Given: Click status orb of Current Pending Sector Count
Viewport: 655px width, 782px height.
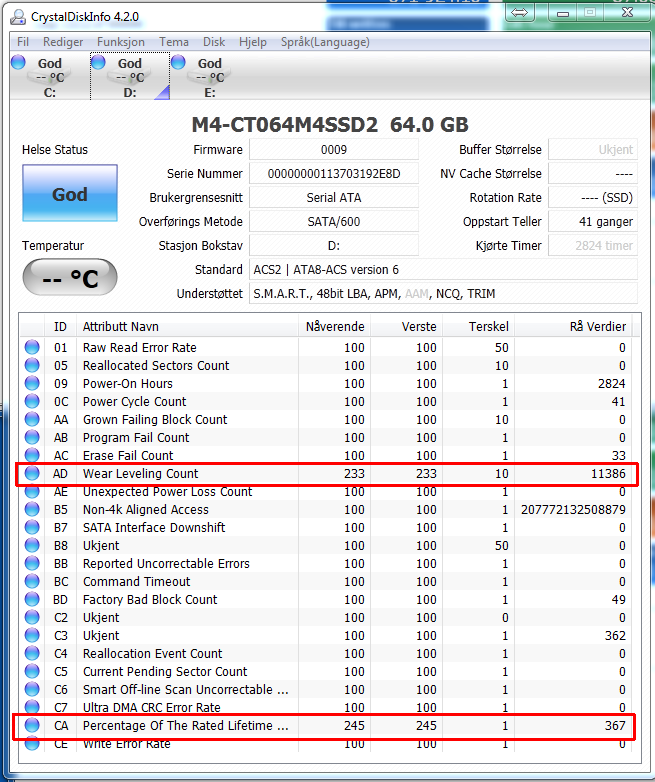Looking at the screenshot, I should tap(32, 671).
